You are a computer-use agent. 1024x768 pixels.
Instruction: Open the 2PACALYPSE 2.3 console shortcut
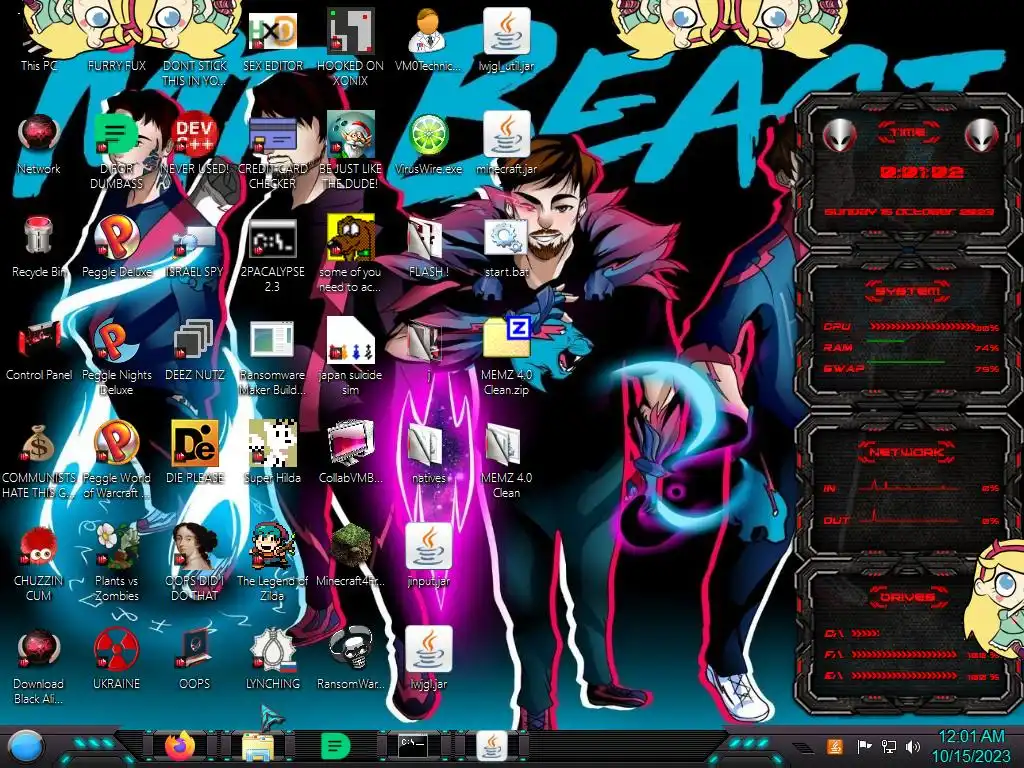coord(272,238)
